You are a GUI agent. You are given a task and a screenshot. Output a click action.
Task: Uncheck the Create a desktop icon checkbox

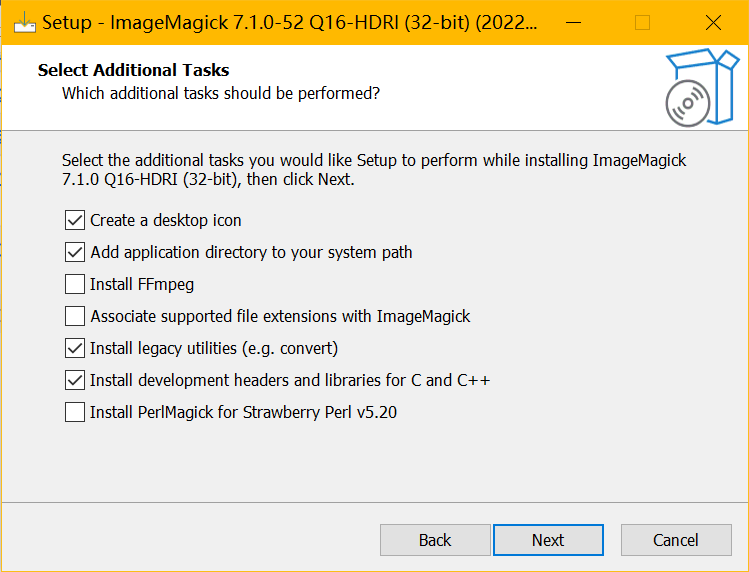click(75, 220)
